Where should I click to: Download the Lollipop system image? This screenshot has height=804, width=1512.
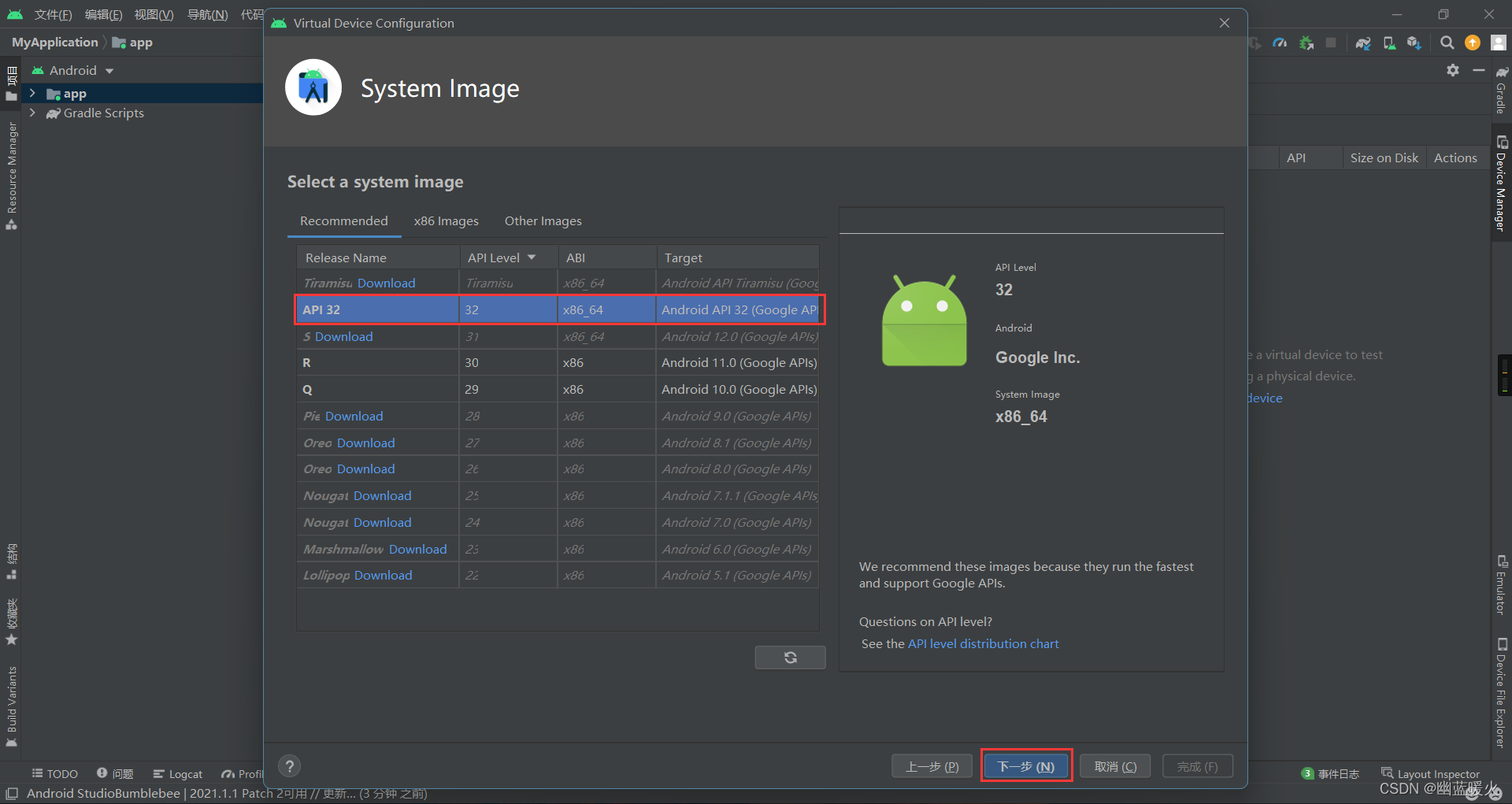[384, 575]
